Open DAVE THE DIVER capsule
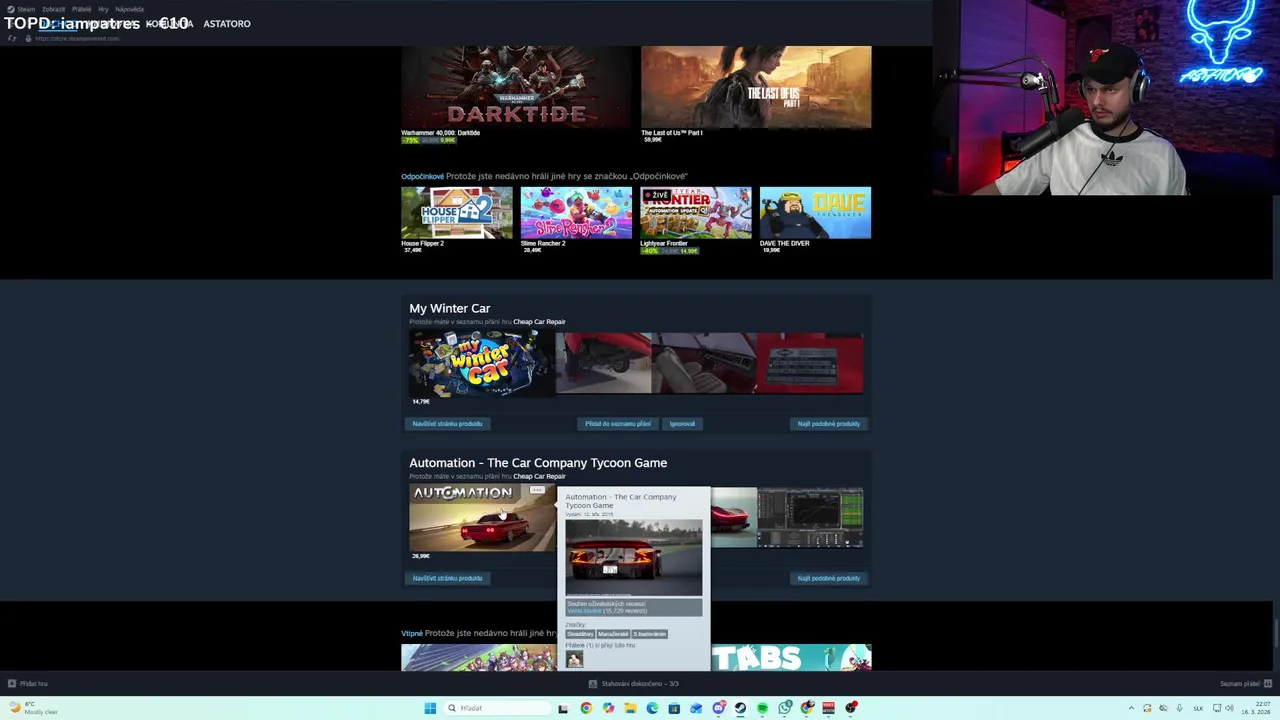The height and width of the screenshot is (720, 1280). click(815, 213)
